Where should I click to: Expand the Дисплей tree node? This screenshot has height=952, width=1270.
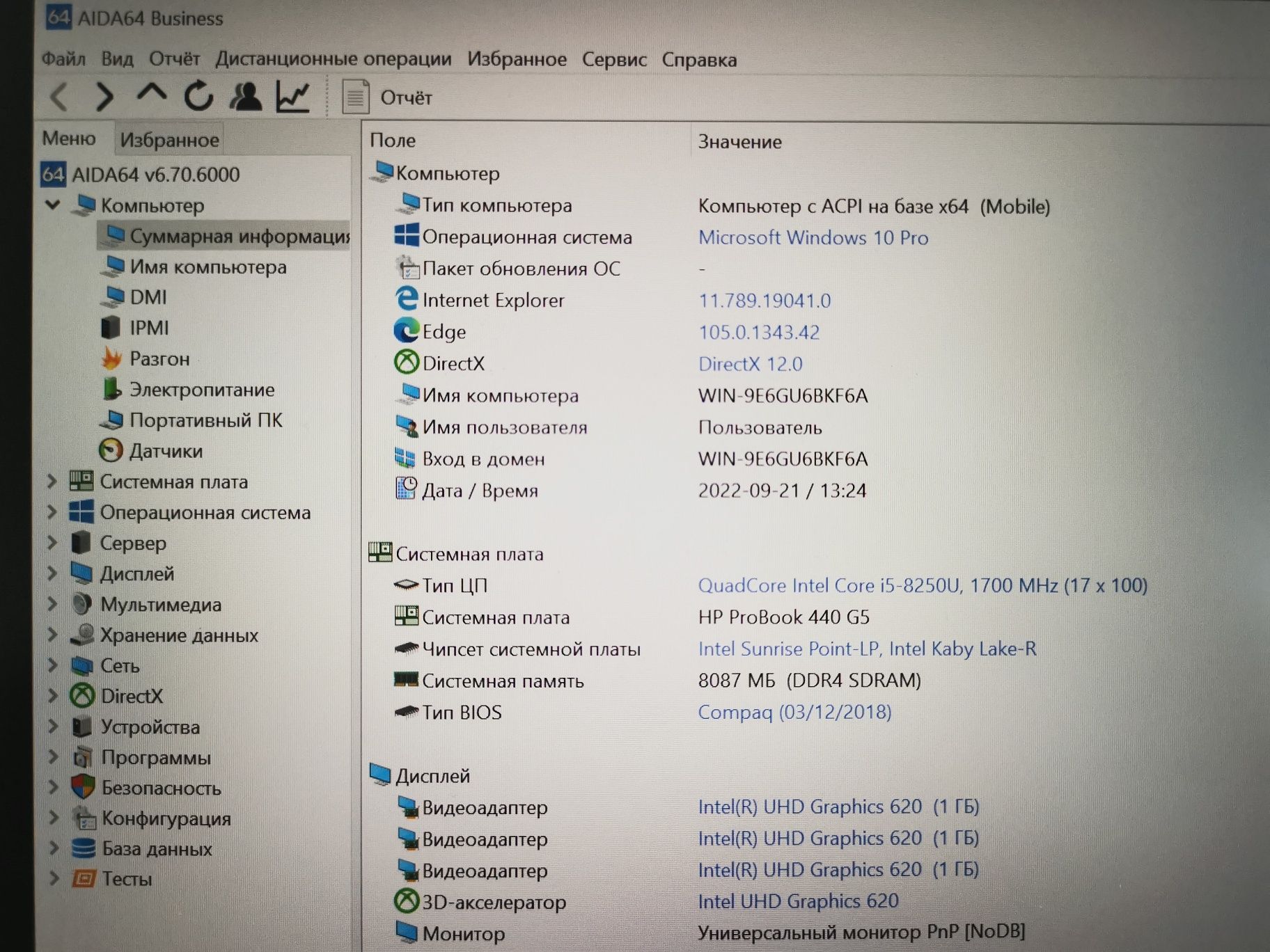click(52, 573)
